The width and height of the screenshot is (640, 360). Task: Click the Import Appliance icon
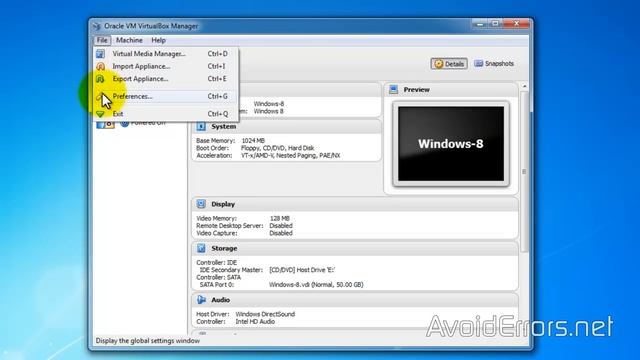(100, 66)
